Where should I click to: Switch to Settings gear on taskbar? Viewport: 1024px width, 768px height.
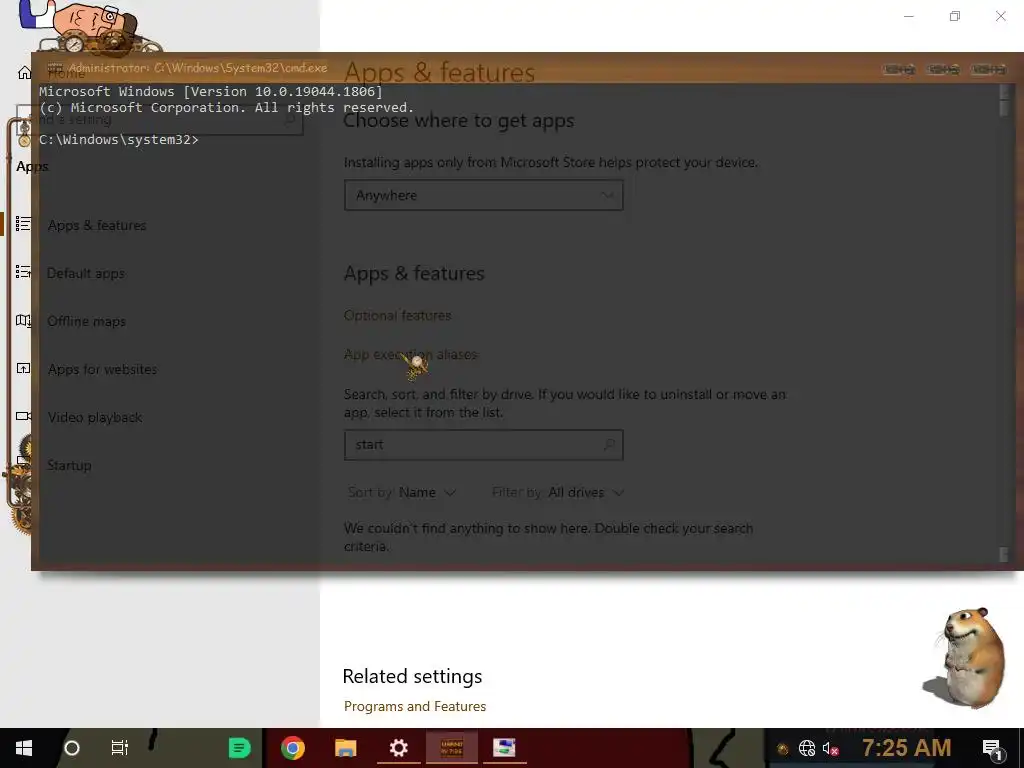click(398, 748)
